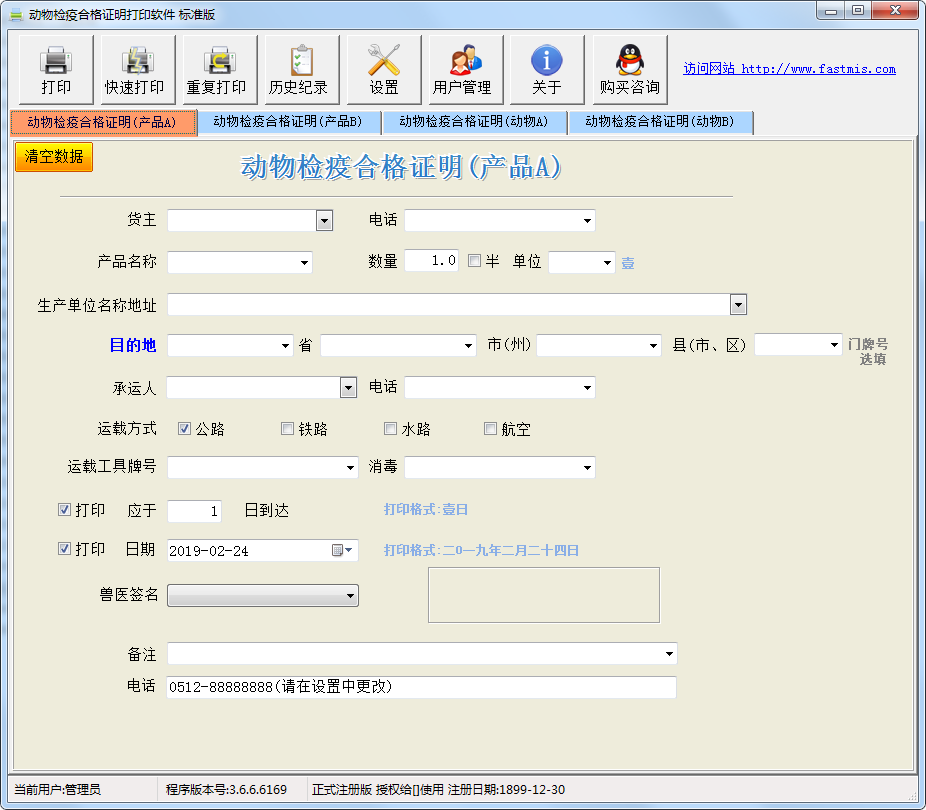Open the calendar picker in 日期 field

(342, 550)
